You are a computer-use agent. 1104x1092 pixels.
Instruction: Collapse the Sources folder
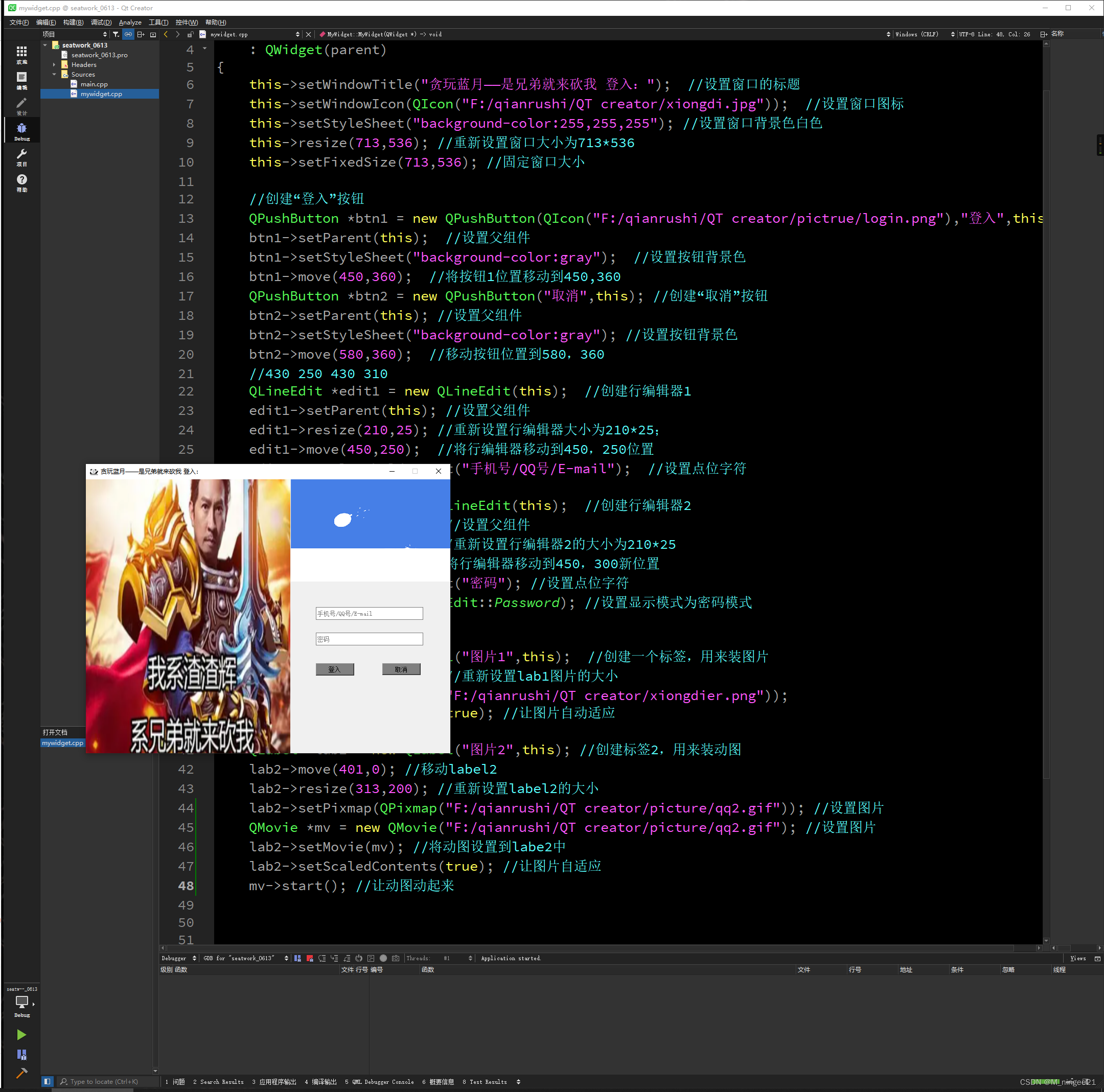[x=54, y=74]
